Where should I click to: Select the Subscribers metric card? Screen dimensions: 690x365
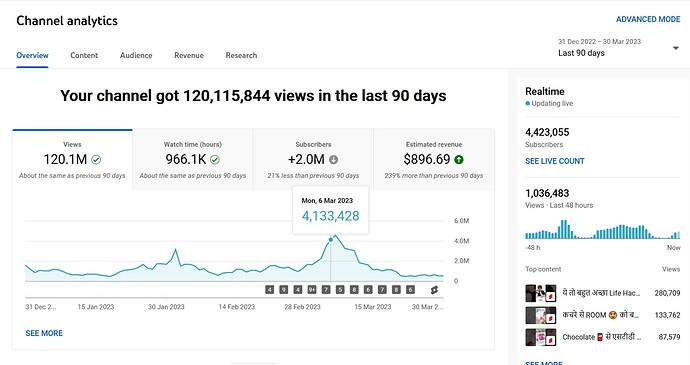[313, 160]
